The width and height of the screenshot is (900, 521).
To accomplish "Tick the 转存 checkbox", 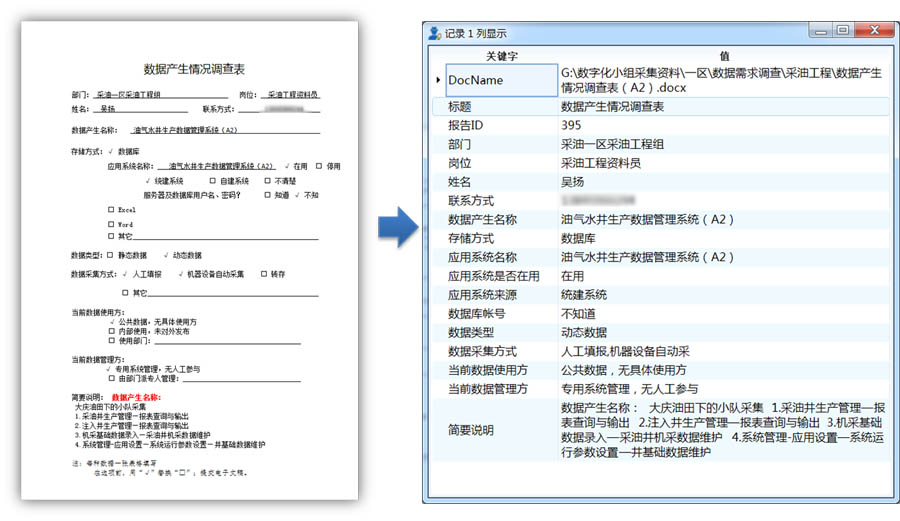I will [x=264, y=274].
